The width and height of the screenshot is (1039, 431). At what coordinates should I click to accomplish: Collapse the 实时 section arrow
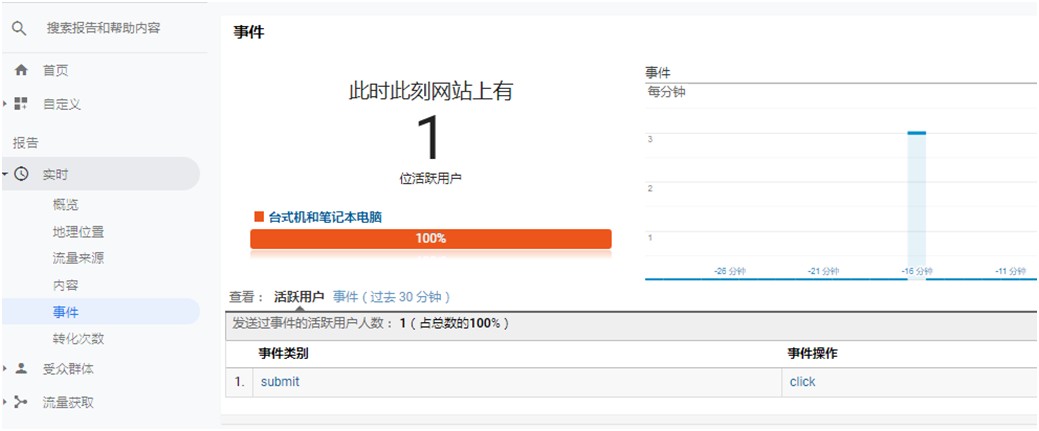(x=5, y=174)
